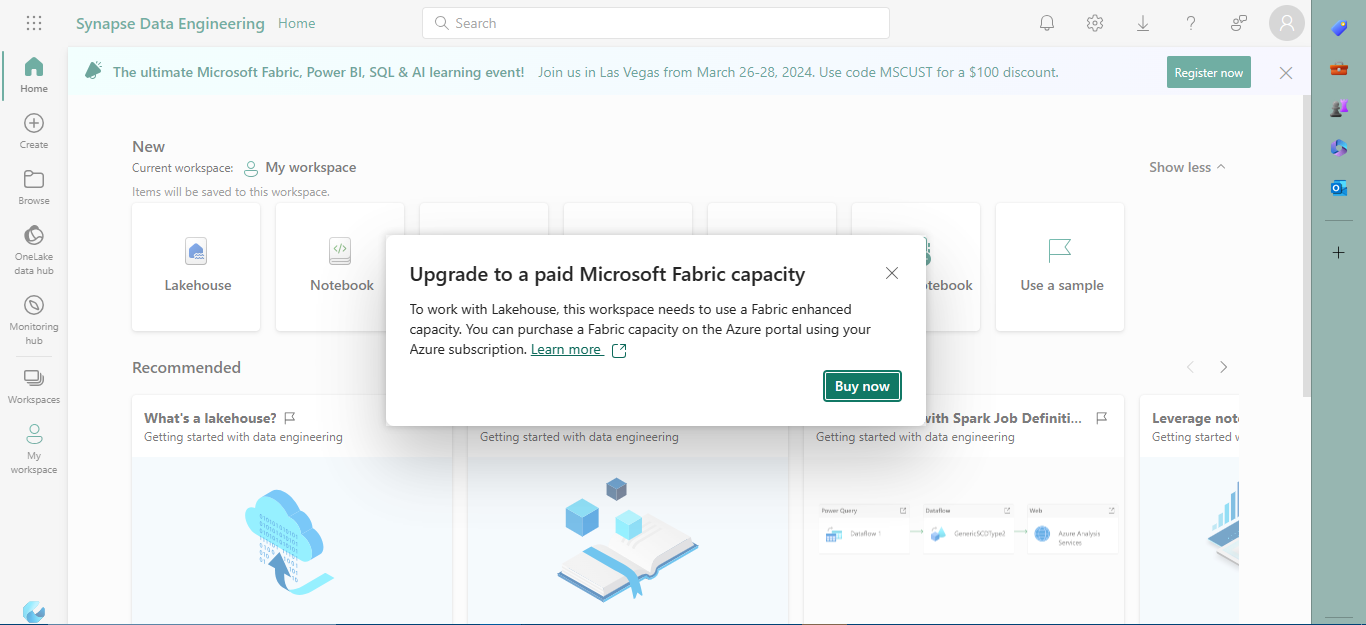The image size is (1366, 625).
Task: Click the Buy now button
Action: pos(862,386)
